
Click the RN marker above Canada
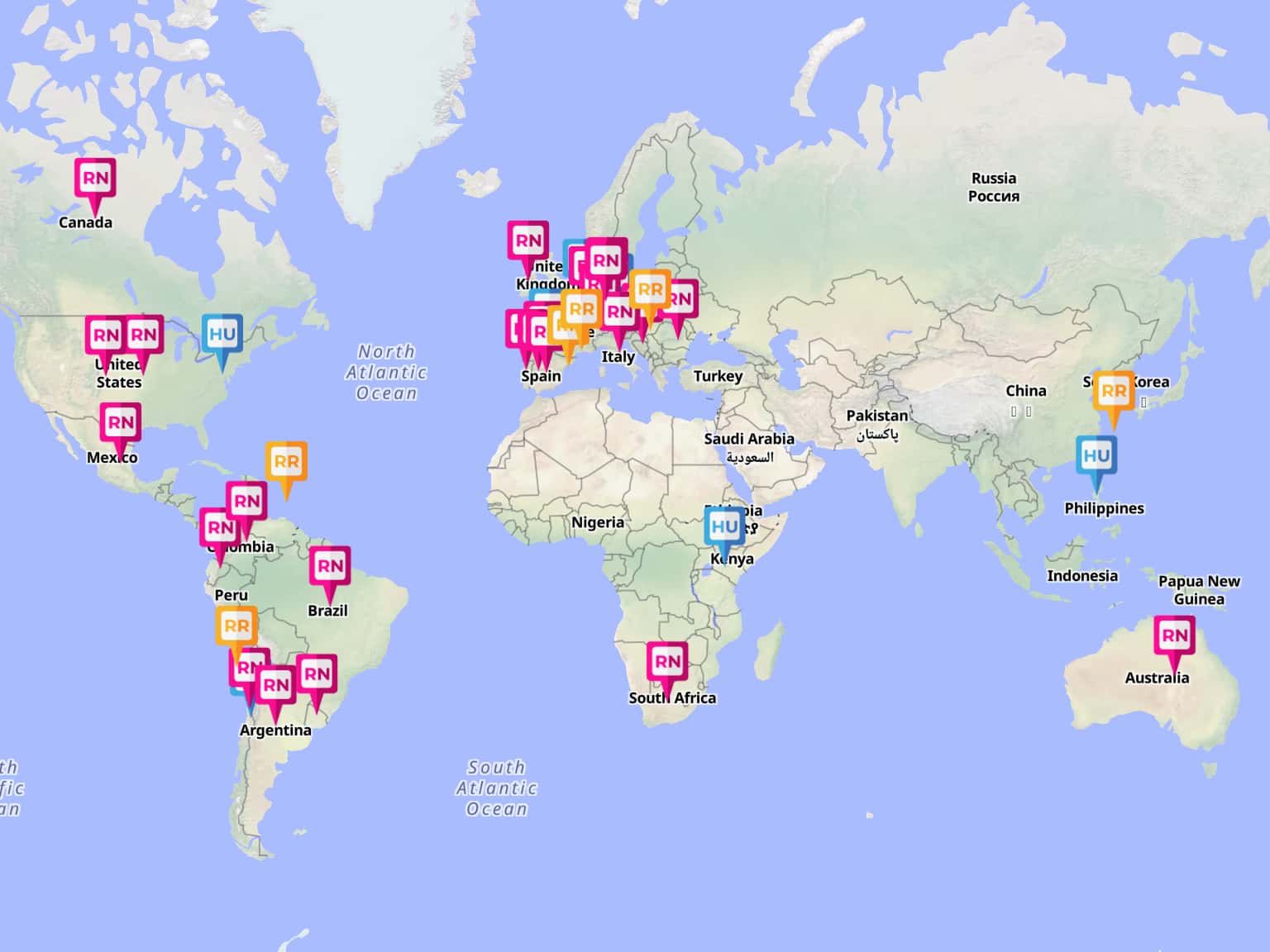[95, 178]
